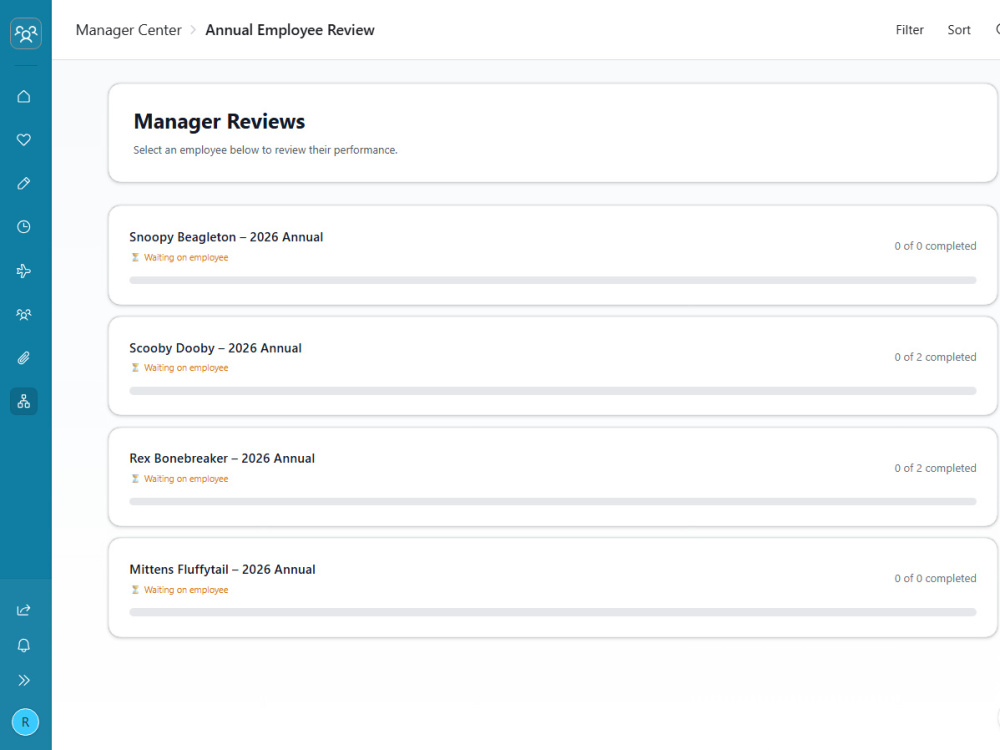Open the paperclip attachments icon
Viewport: 1000px width, 750px height.
[24, 358]
